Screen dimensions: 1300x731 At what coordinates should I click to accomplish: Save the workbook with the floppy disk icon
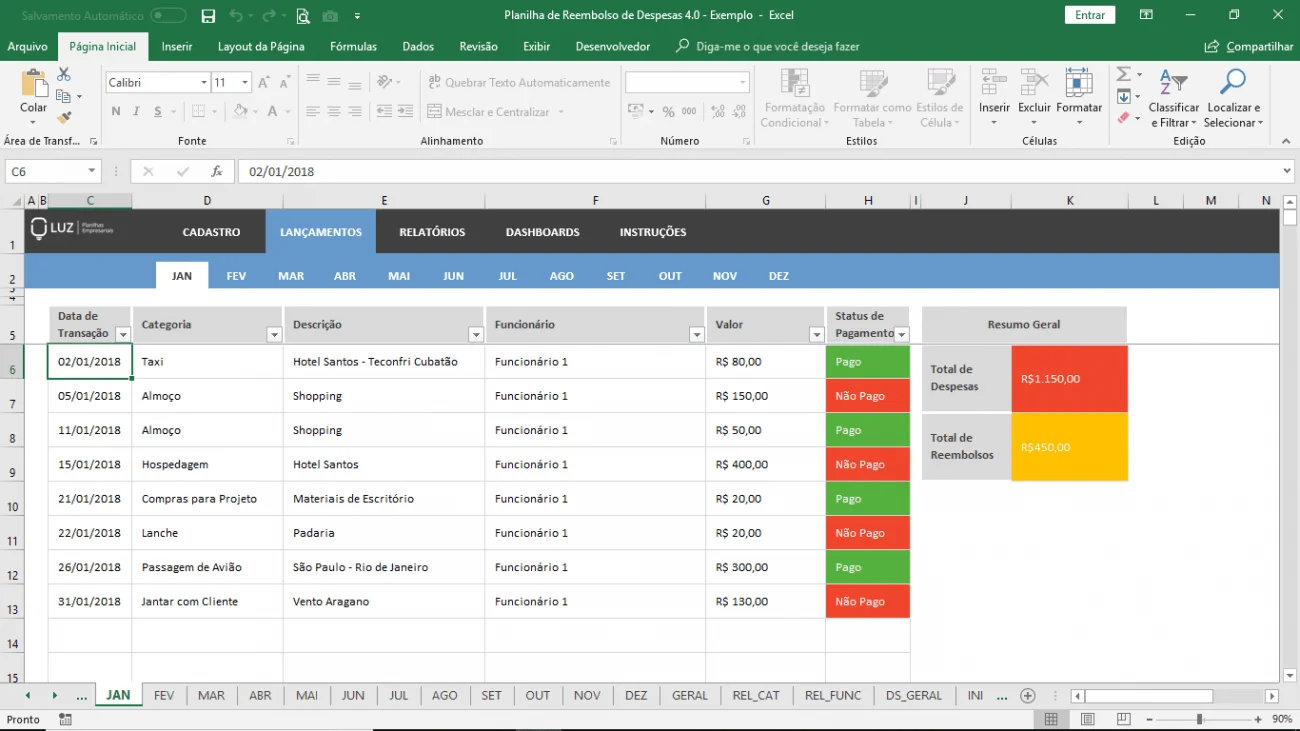[x=208, y=16]
